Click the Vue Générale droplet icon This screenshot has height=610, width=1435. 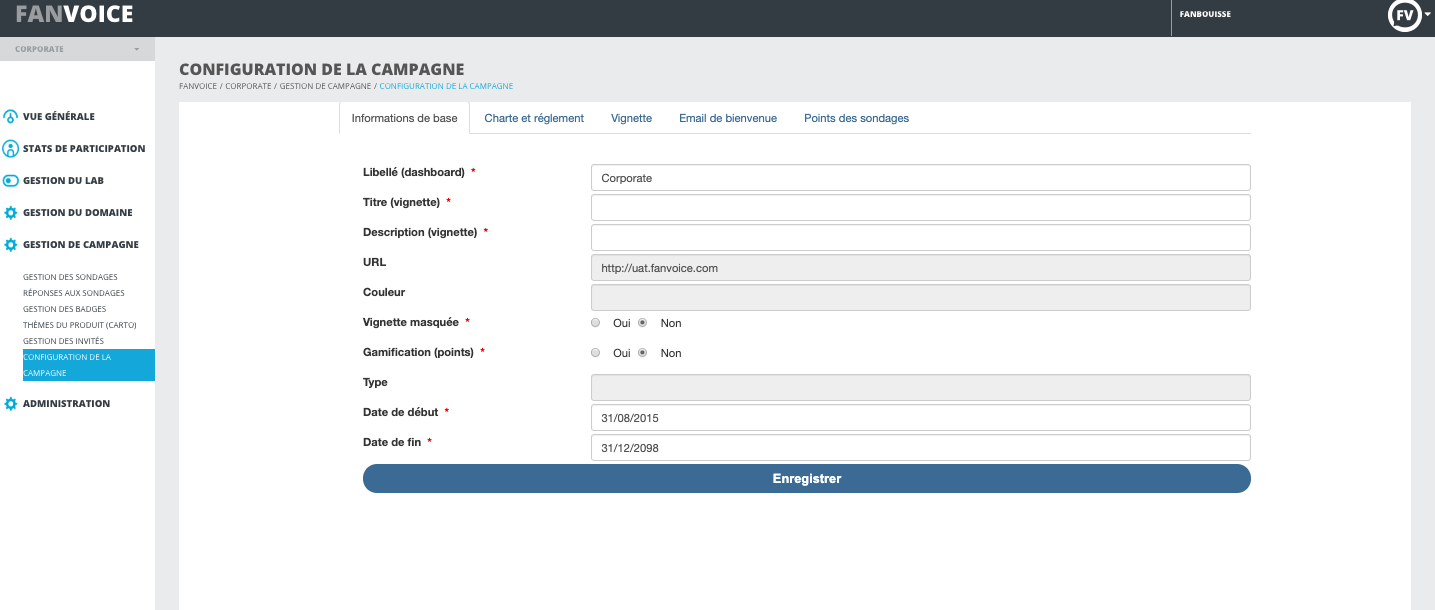tap(11, 117)
